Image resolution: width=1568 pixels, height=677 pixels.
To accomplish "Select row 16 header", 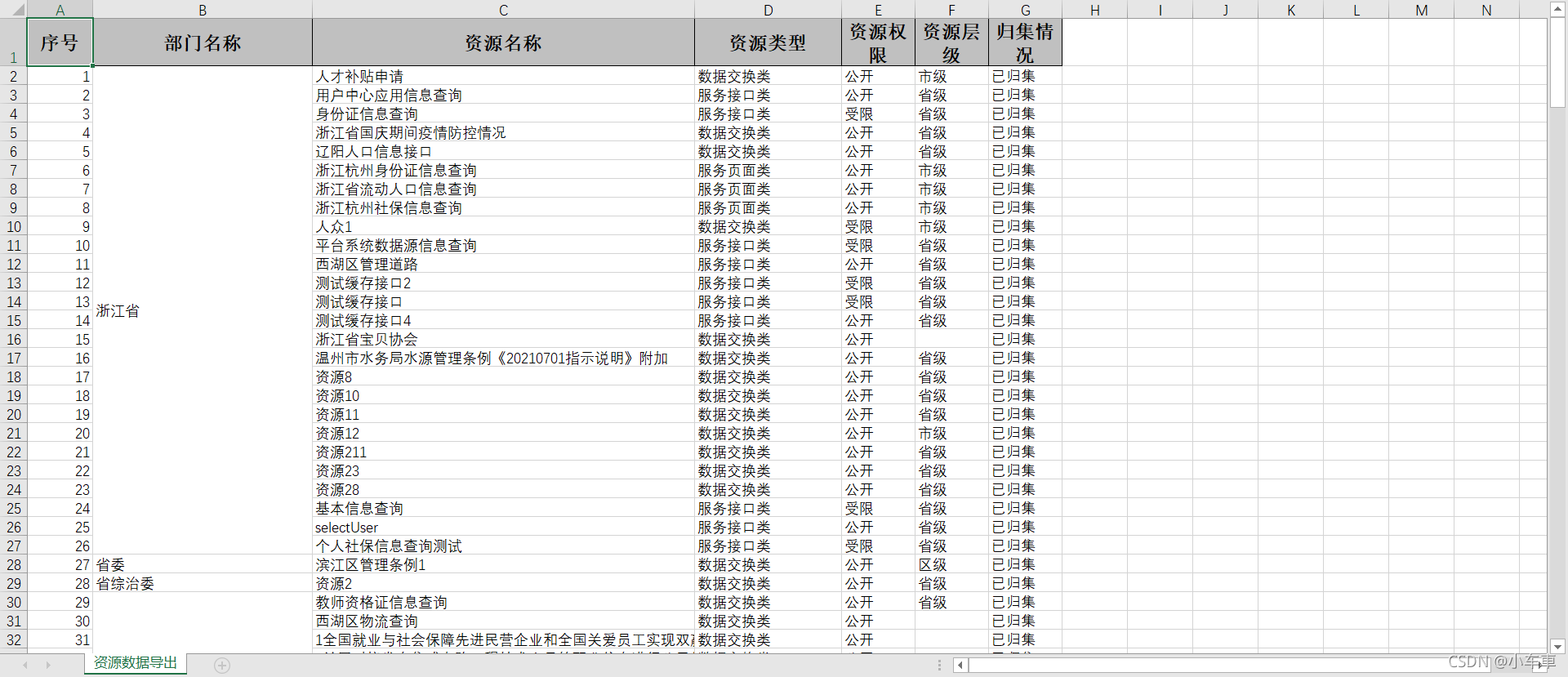I will (13, 339).
